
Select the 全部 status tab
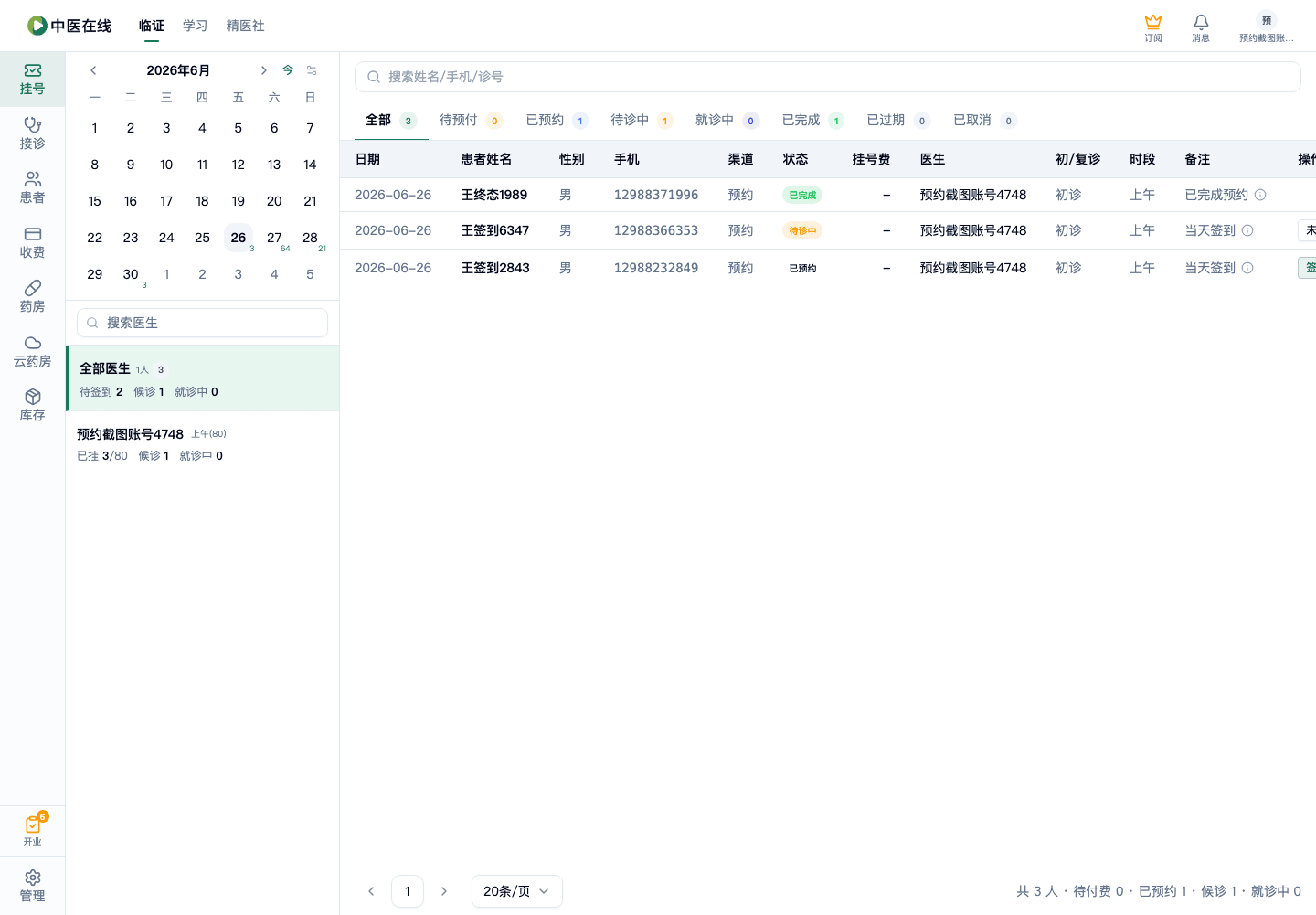tap(391, 120)
